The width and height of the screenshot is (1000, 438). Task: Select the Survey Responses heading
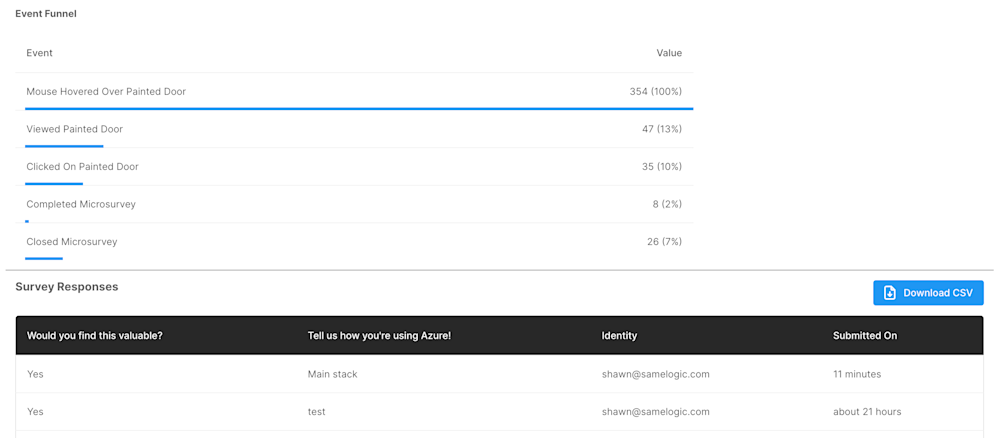click(67, 287)
